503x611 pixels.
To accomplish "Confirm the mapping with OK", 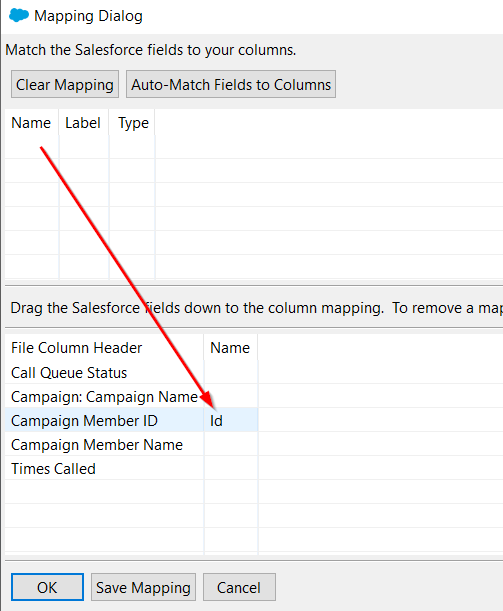I will [x=47, y=587].
